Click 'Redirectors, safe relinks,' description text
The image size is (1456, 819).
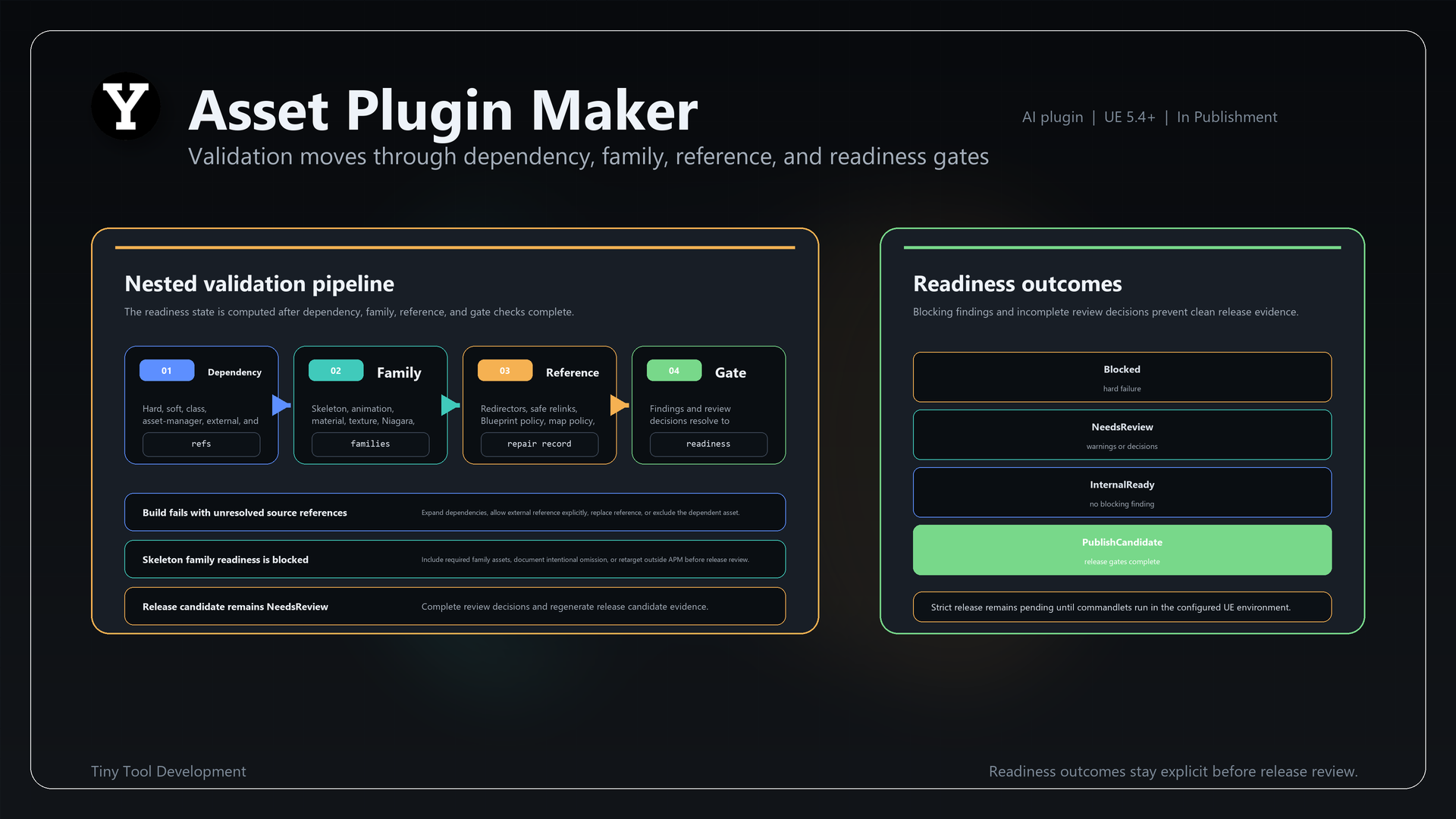point(529,409)
